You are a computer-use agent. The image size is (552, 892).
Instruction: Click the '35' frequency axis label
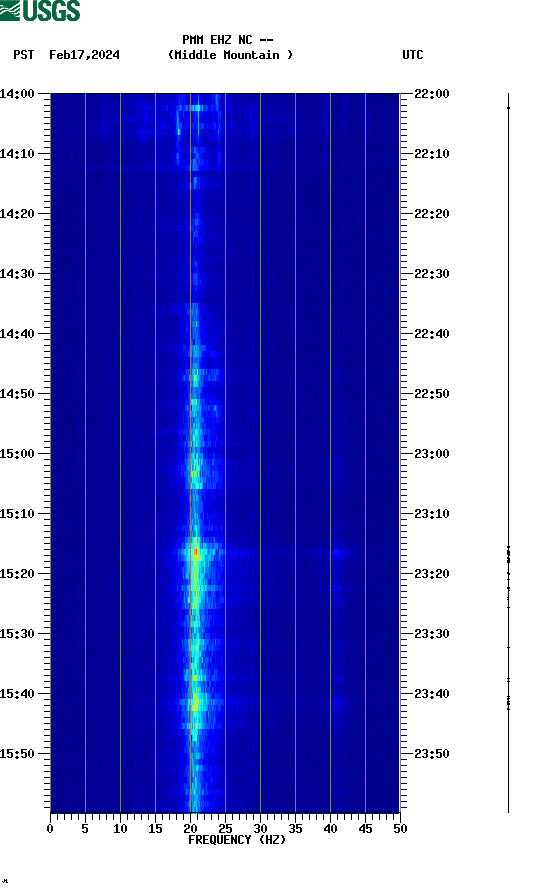[295, 829]
